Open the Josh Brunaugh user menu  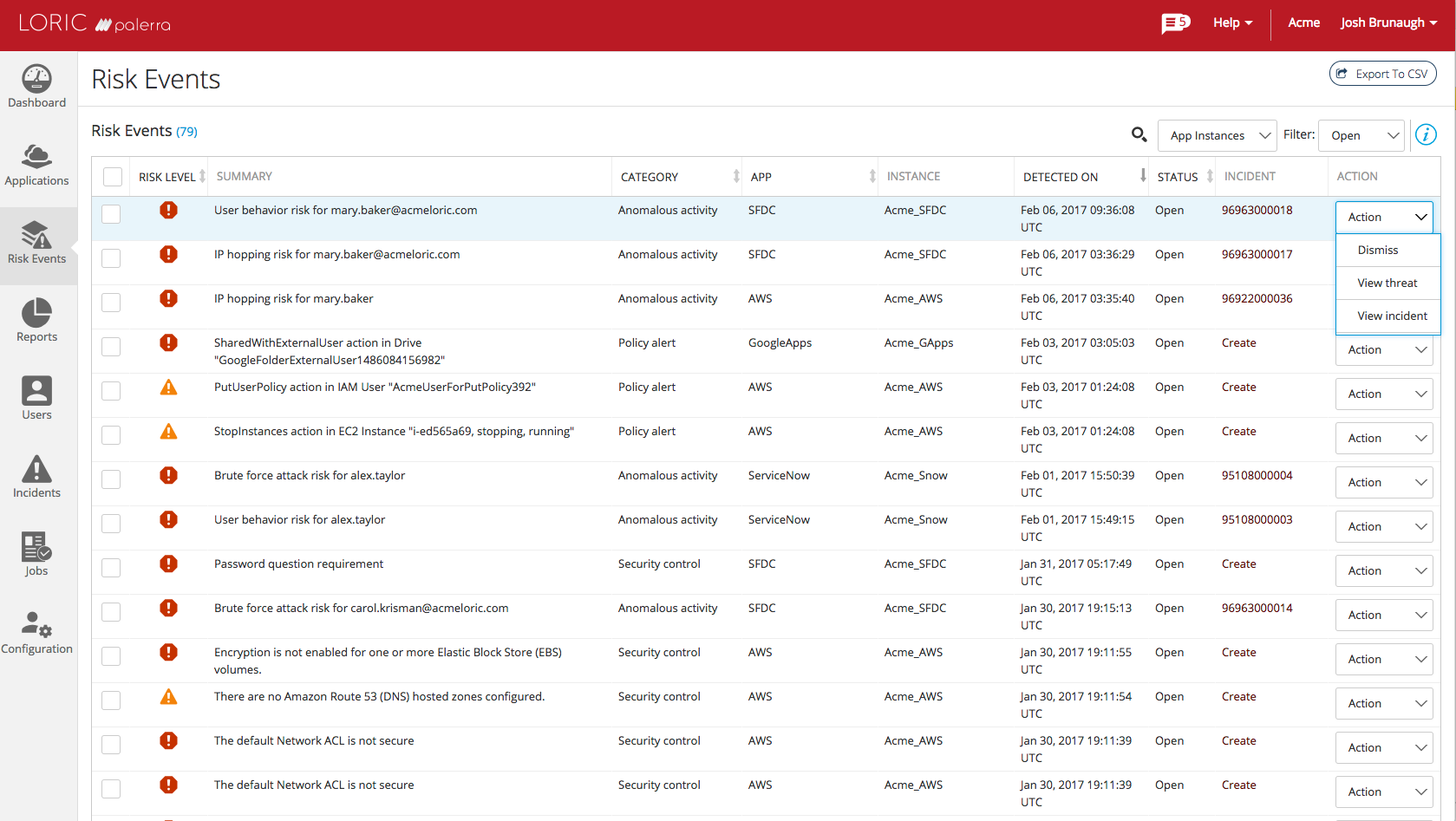(1388, 23)
